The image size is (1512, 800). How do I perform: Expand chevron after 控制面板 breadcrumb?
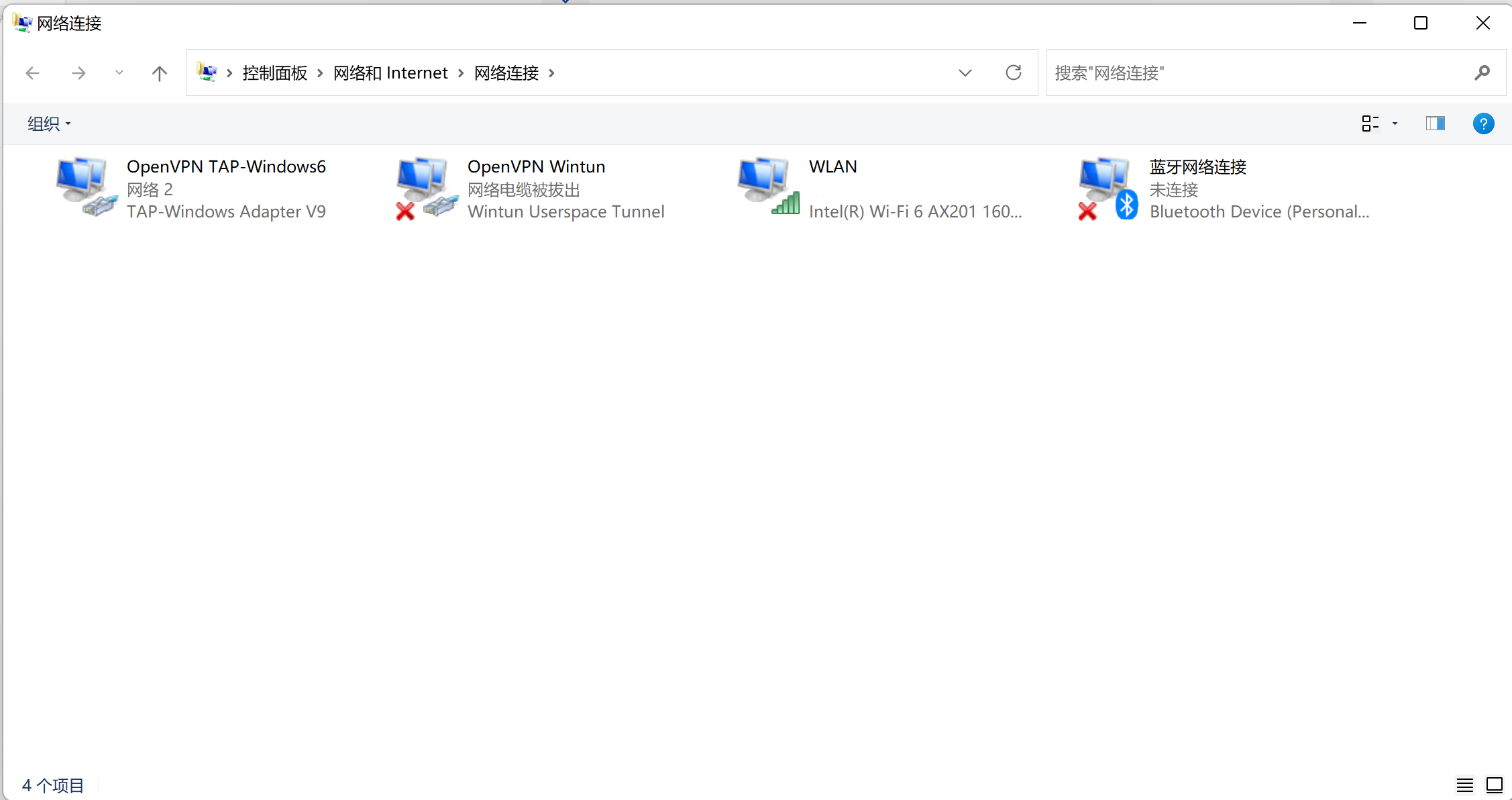tap(320, 72)
